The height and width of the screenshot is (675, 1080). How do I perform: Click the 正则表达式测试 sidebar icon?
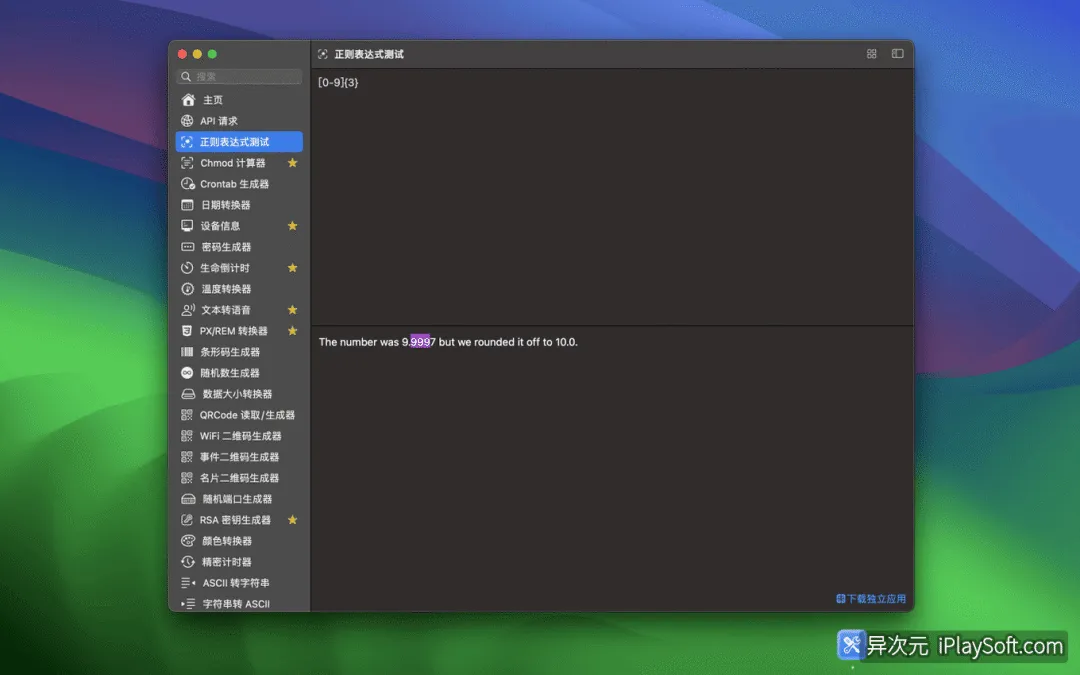187,142
